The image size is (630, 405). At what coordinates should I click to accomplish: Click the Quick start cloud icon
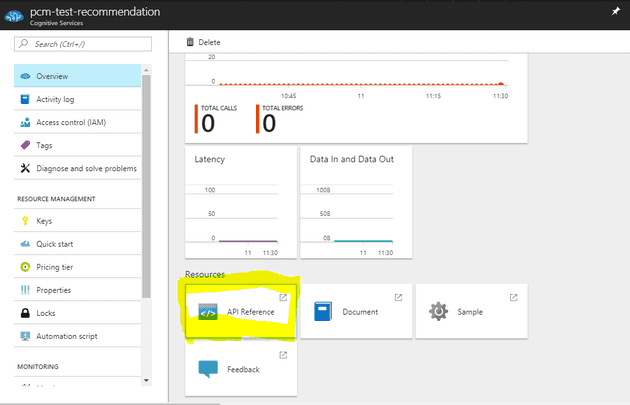(x=25, y=243)
